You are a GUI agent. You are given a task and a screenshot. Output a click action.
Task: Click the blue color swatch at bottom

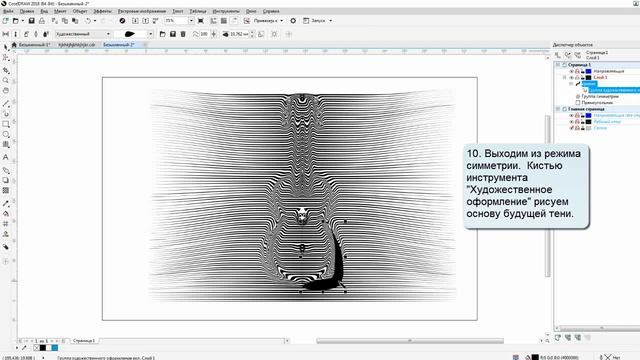(55, 348)
